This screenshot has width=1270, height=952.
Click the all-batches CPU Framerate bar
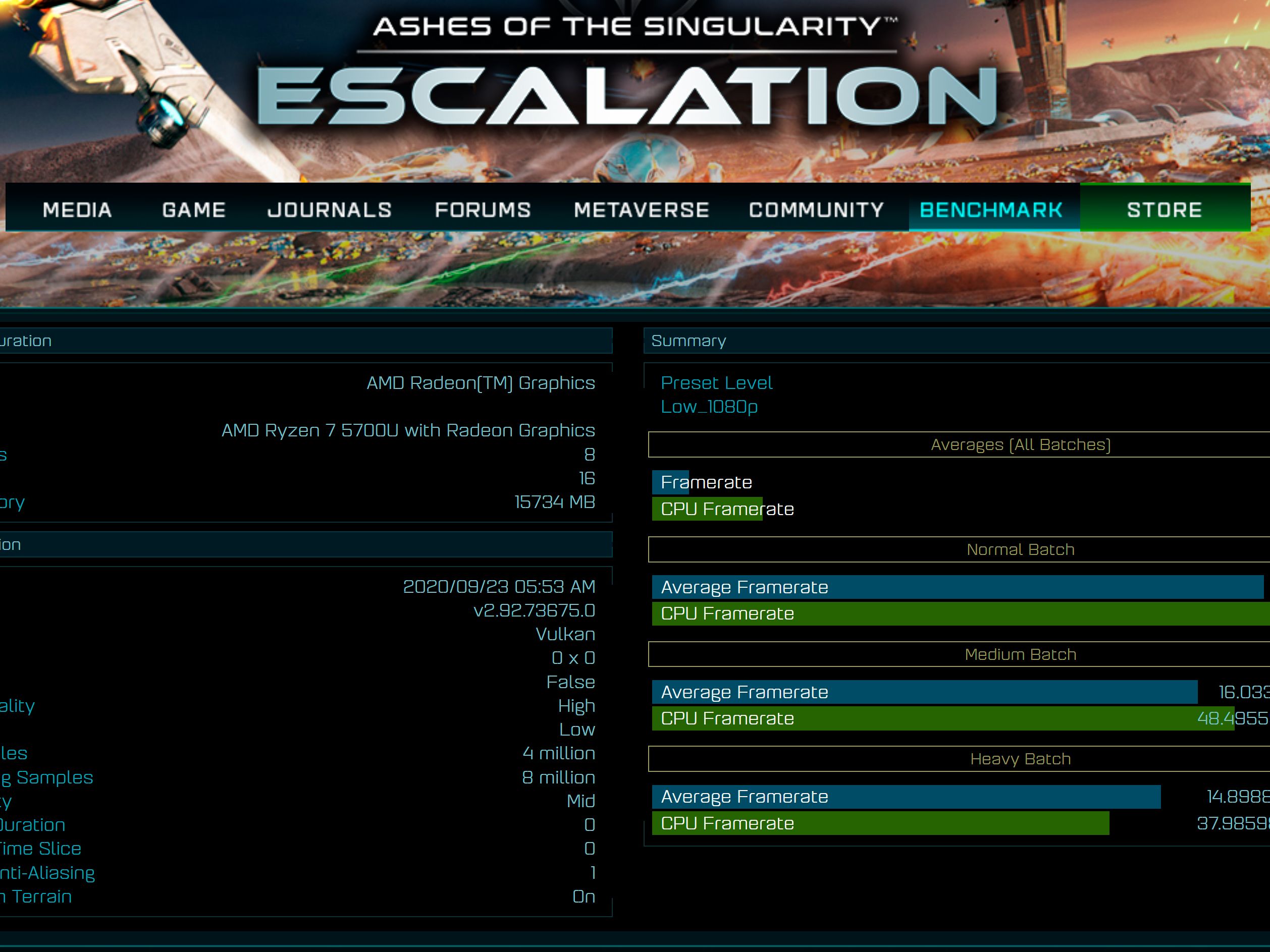(x=707, y=509)
